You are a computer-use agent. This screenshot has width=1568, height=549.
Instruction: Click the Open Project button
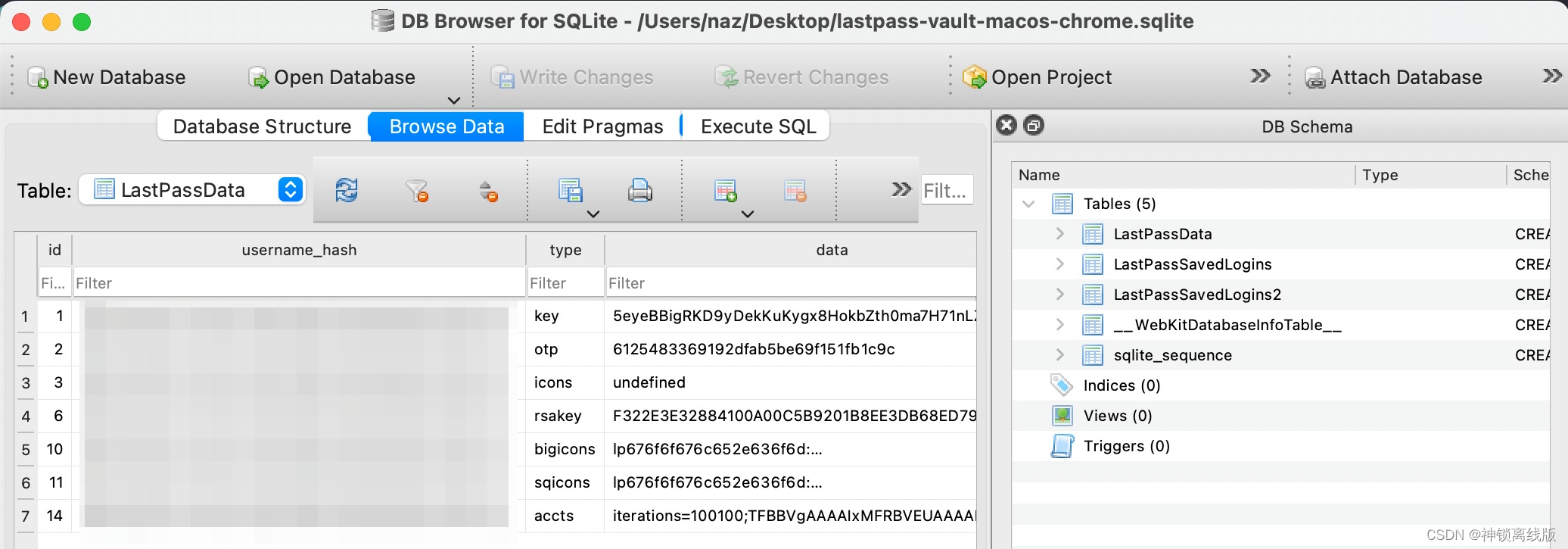pos(1038,77)
